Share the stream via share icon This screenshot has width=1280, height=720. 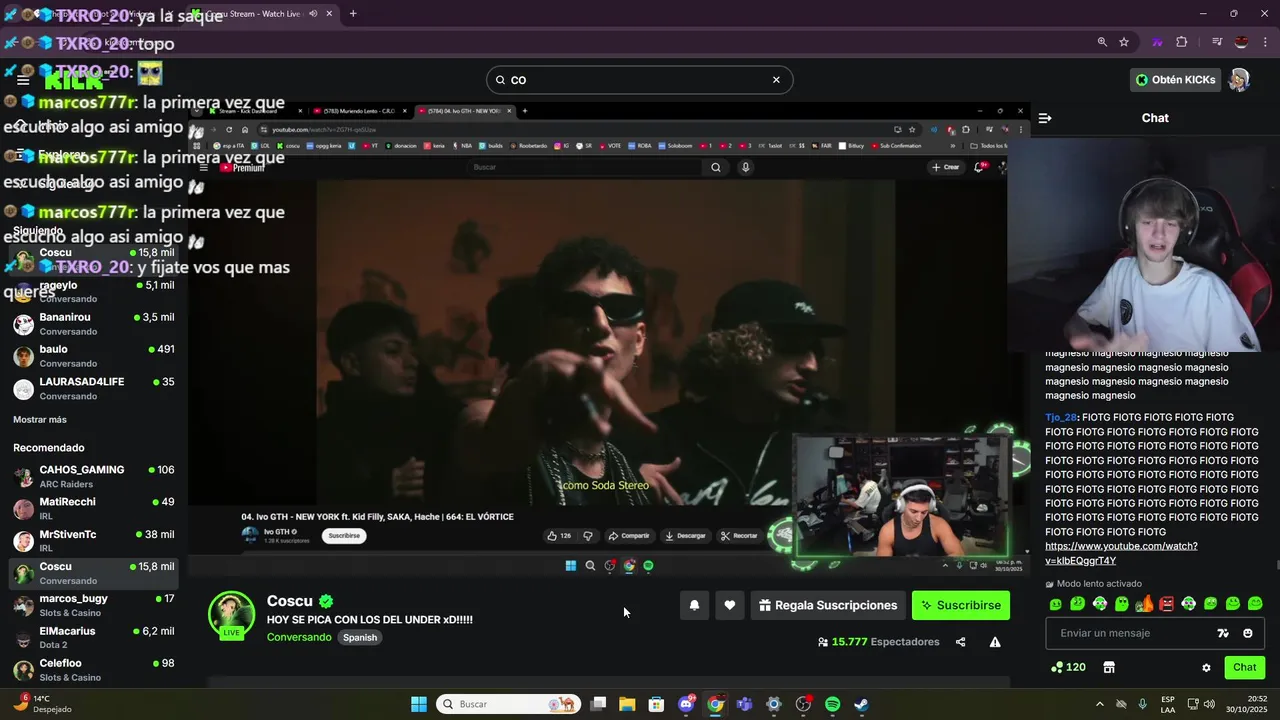[x=961, y=642]
